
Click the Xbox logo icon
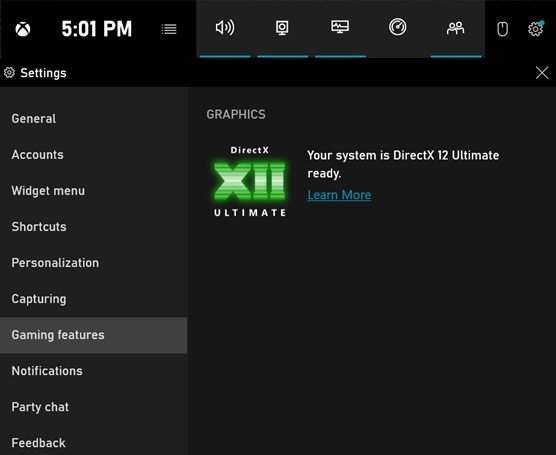click(x=23, y=29)
